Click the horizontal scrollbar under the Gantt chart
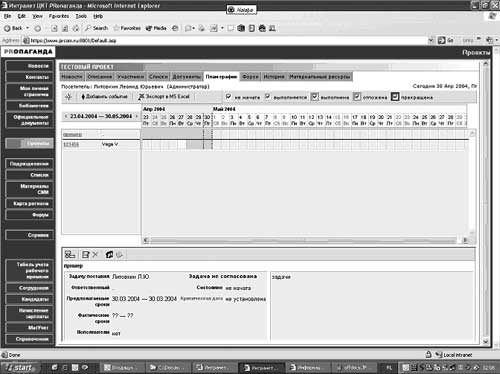The image size is (500, 374). point(303,240)
